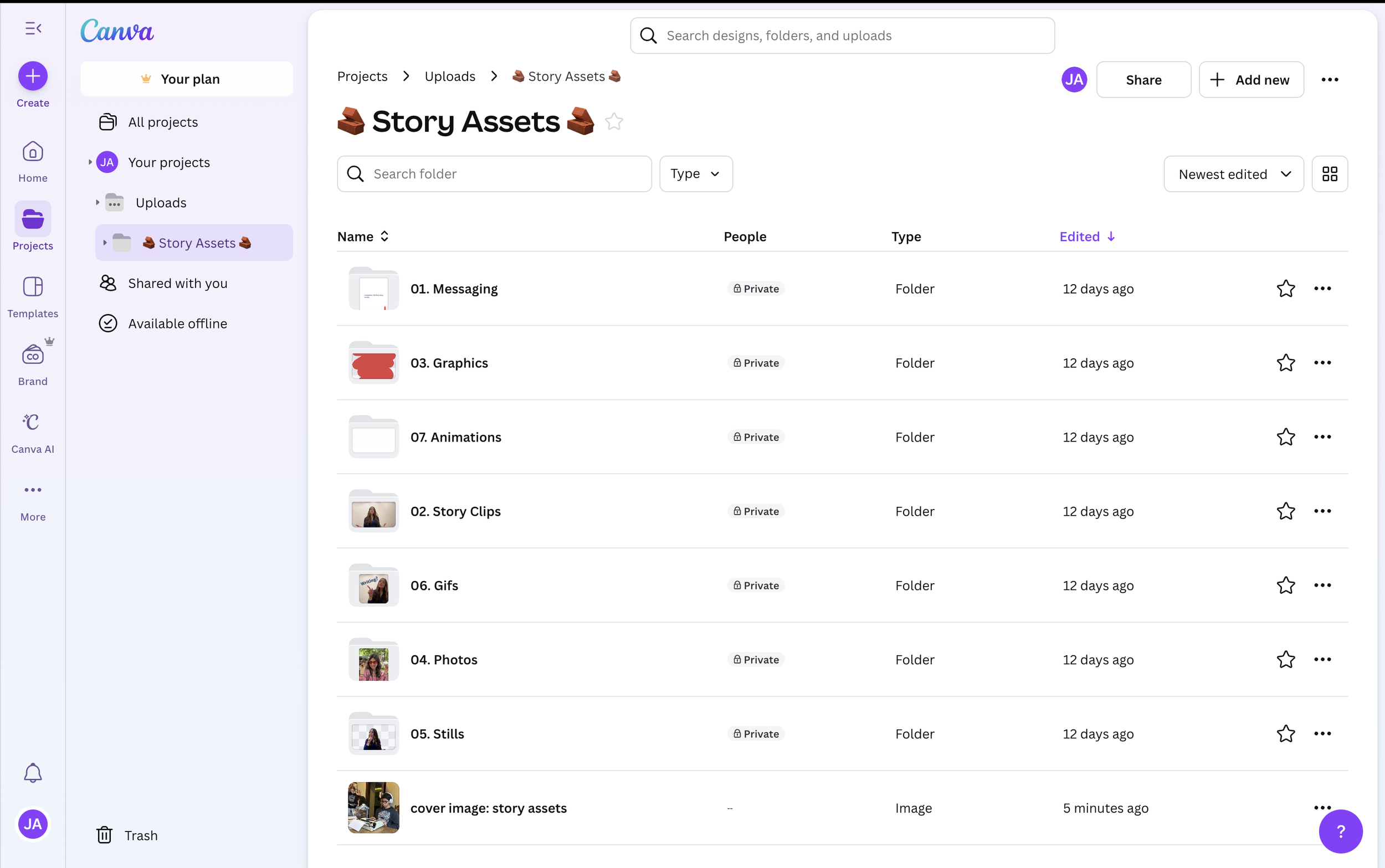The height and width of the screenshot is (868, 1385).
Task: Click the purple help question mark
Action: 1340,831
